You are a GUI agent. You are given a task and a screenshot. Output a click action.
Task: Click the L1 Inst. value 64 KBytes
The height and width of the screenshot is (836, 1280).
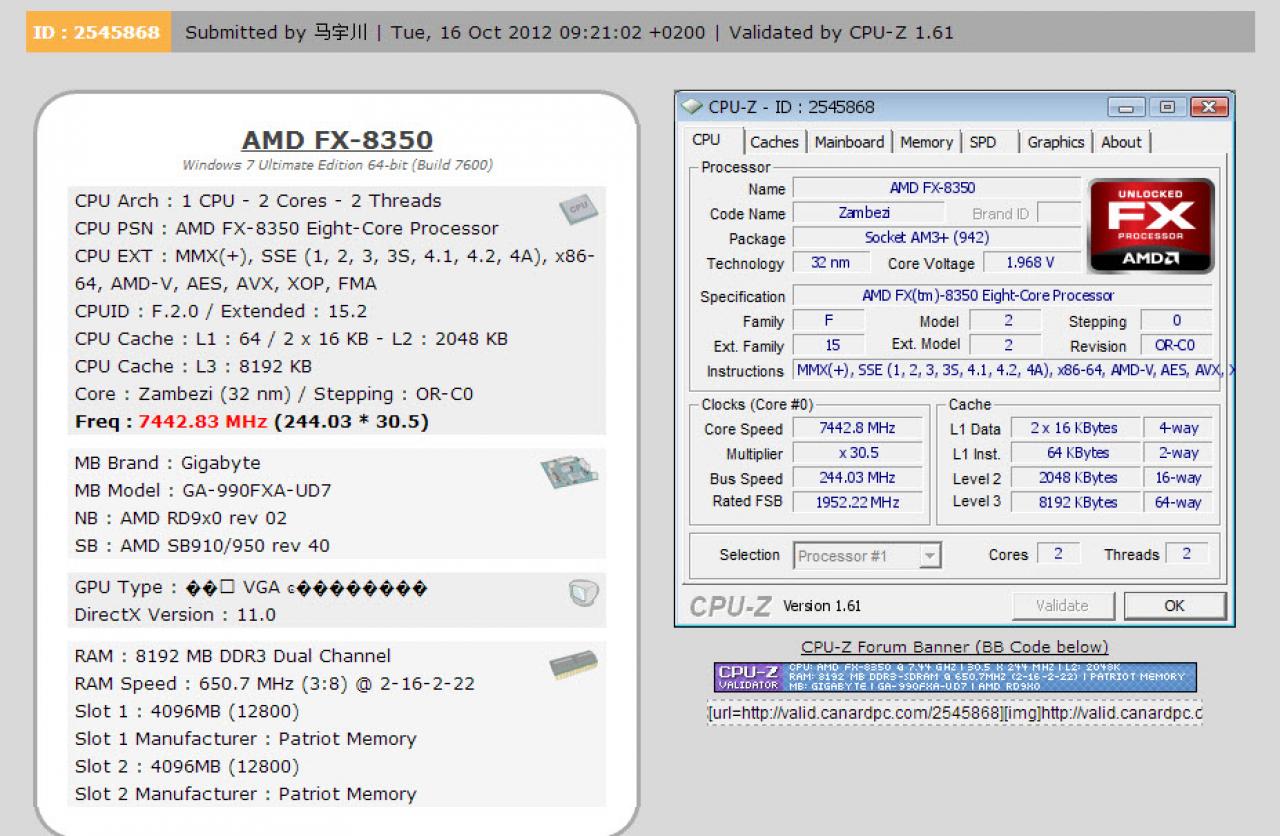pyautogui.click(x=1075, y=453)
